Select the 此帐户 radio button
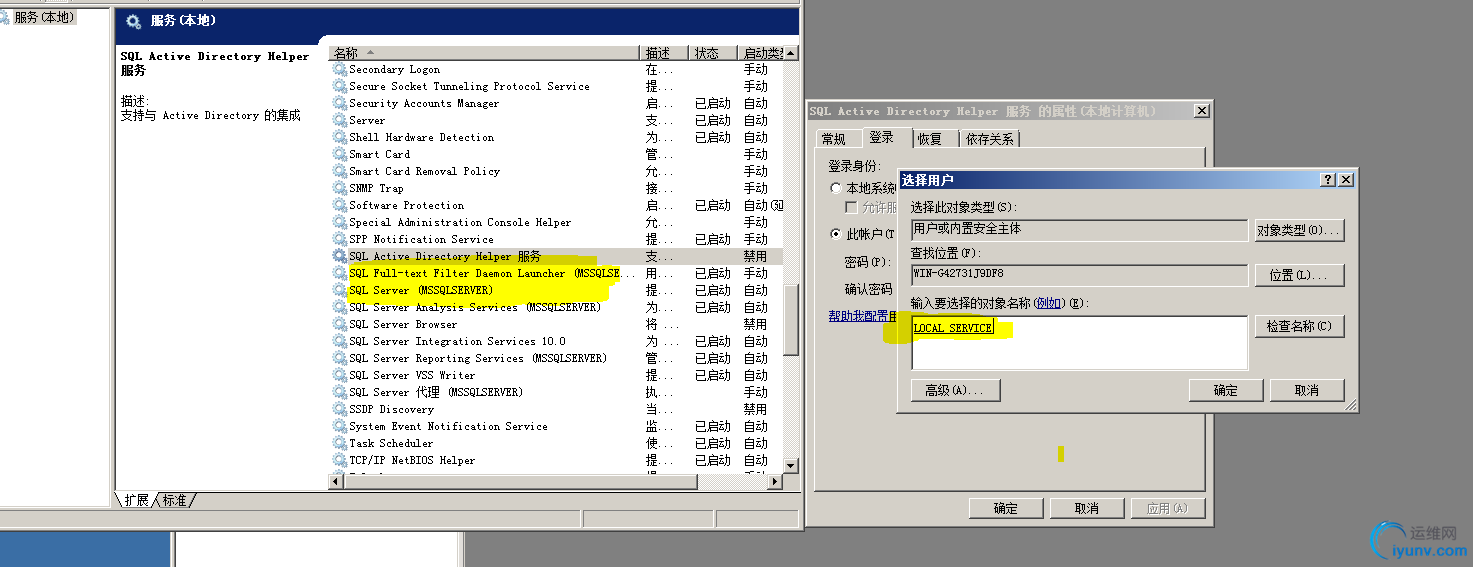The image size is (1473, 567). pyautogui.click(x=836, y=234)
